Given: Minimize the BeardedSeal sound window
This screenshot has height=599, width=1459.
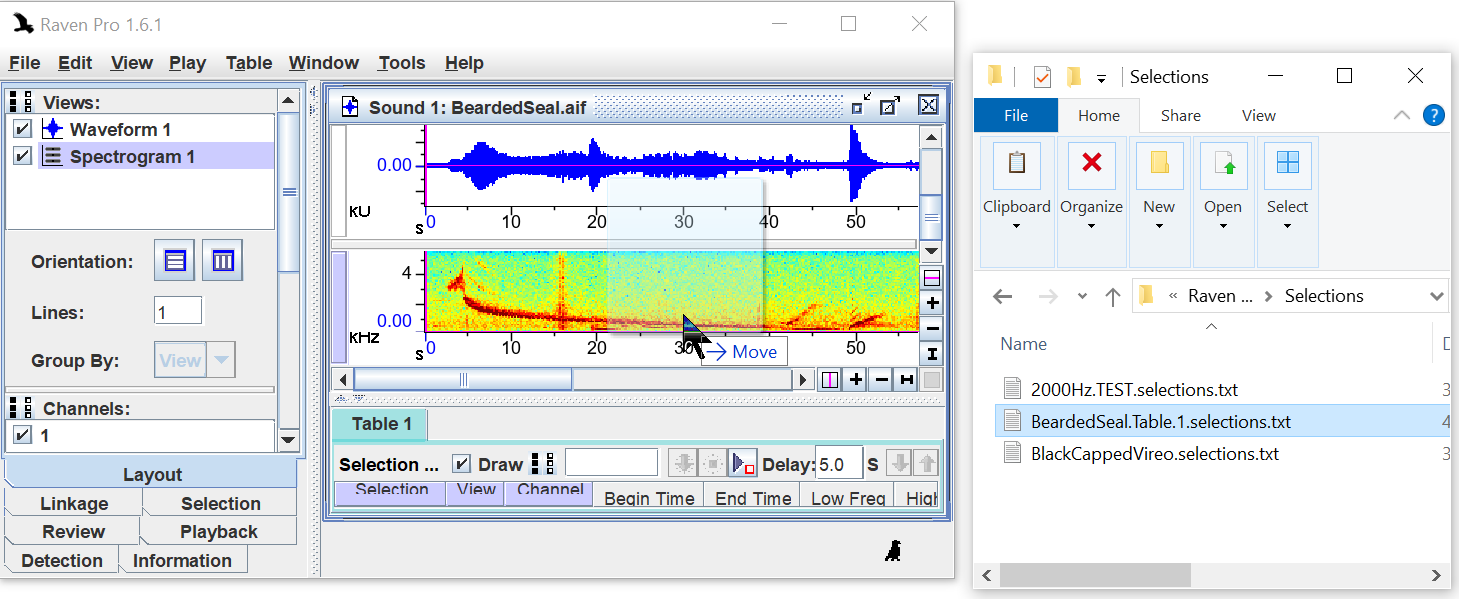Looking at the screenshot, I should point(861,106).
